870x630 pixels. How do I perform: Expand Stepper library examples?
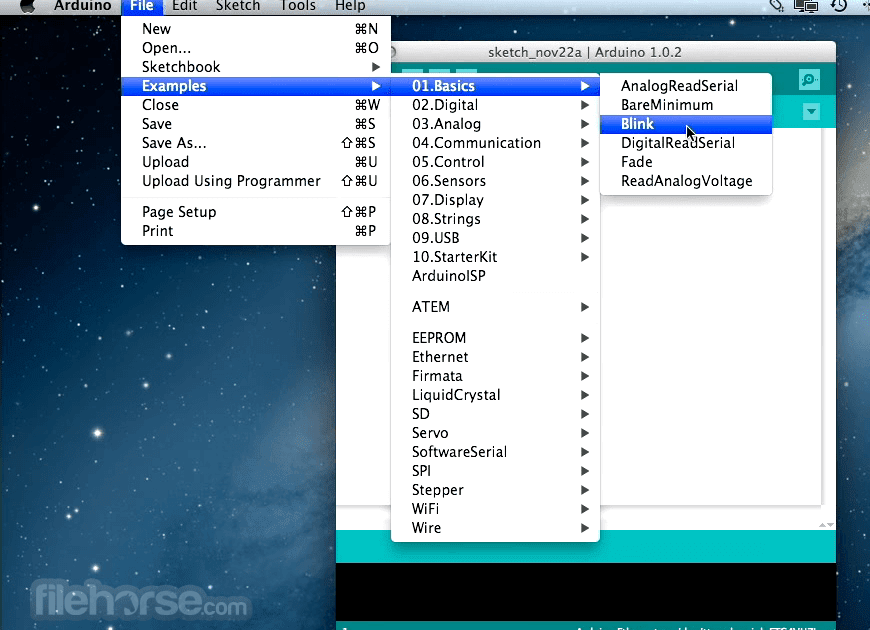pyautogui.click(x=495, y=490)
